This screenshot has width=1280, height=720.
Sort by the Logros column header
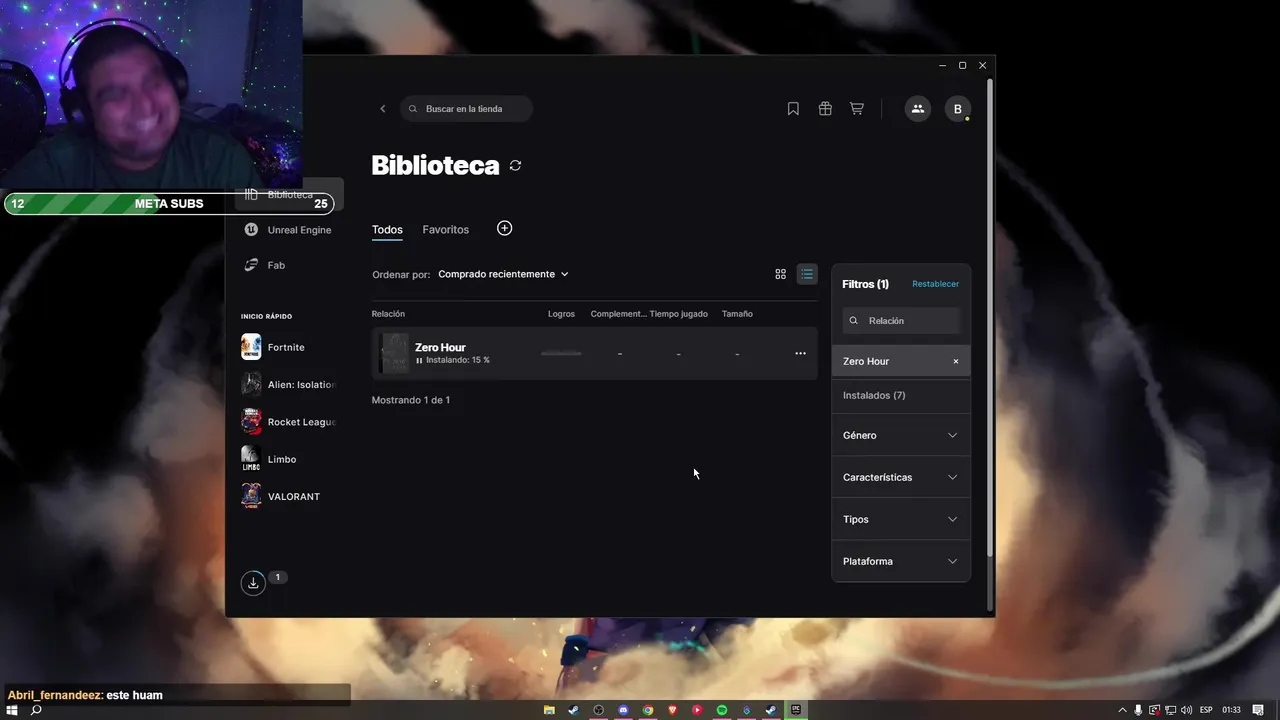pyautogui.click(x=561, y=314)
